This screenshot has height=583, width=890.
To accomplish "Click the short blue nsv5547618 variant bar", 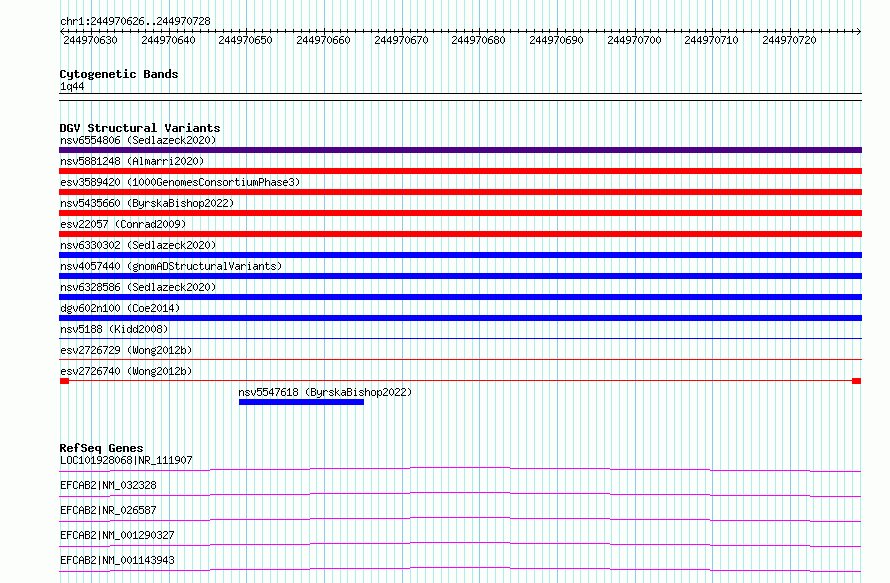I will (x=301, y=402).
